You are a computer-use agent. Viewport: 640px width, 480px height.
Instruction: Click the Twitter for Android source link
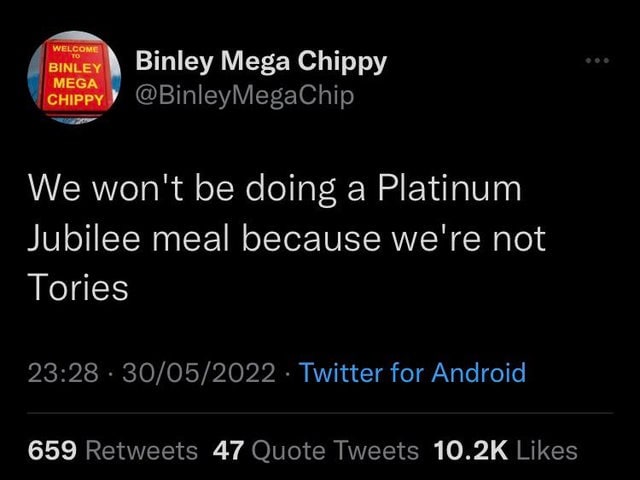[412, 373]
